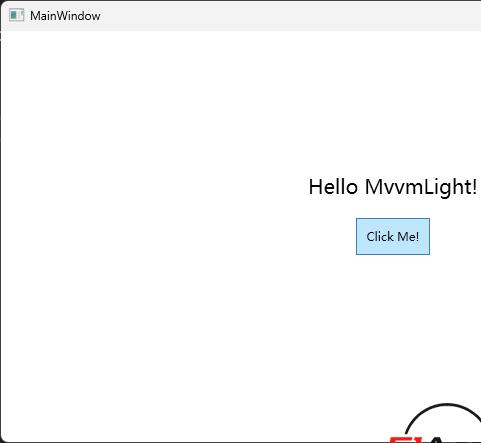
Task: Click the MainWindow app icon in title bar
Action: [x=16, y=15]
